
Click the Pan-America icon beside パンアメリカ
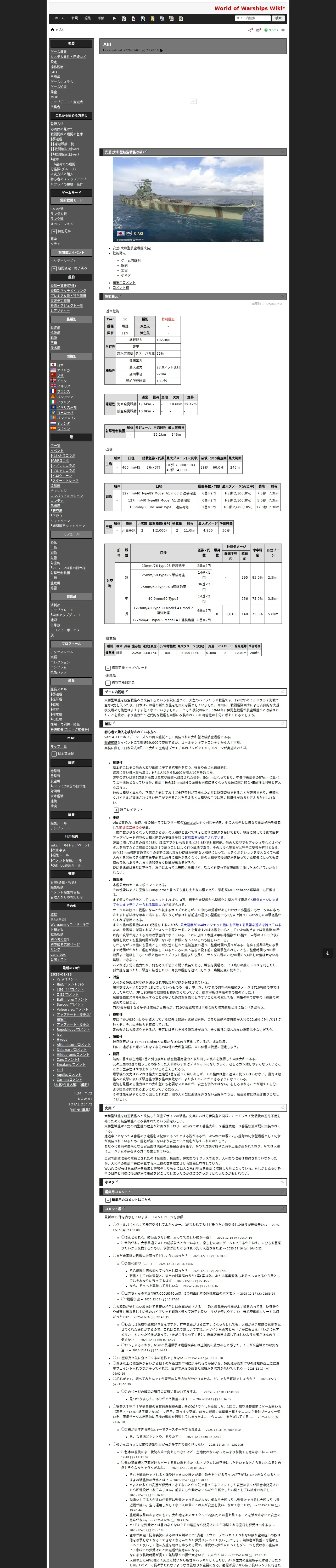[x=53, y=418]
